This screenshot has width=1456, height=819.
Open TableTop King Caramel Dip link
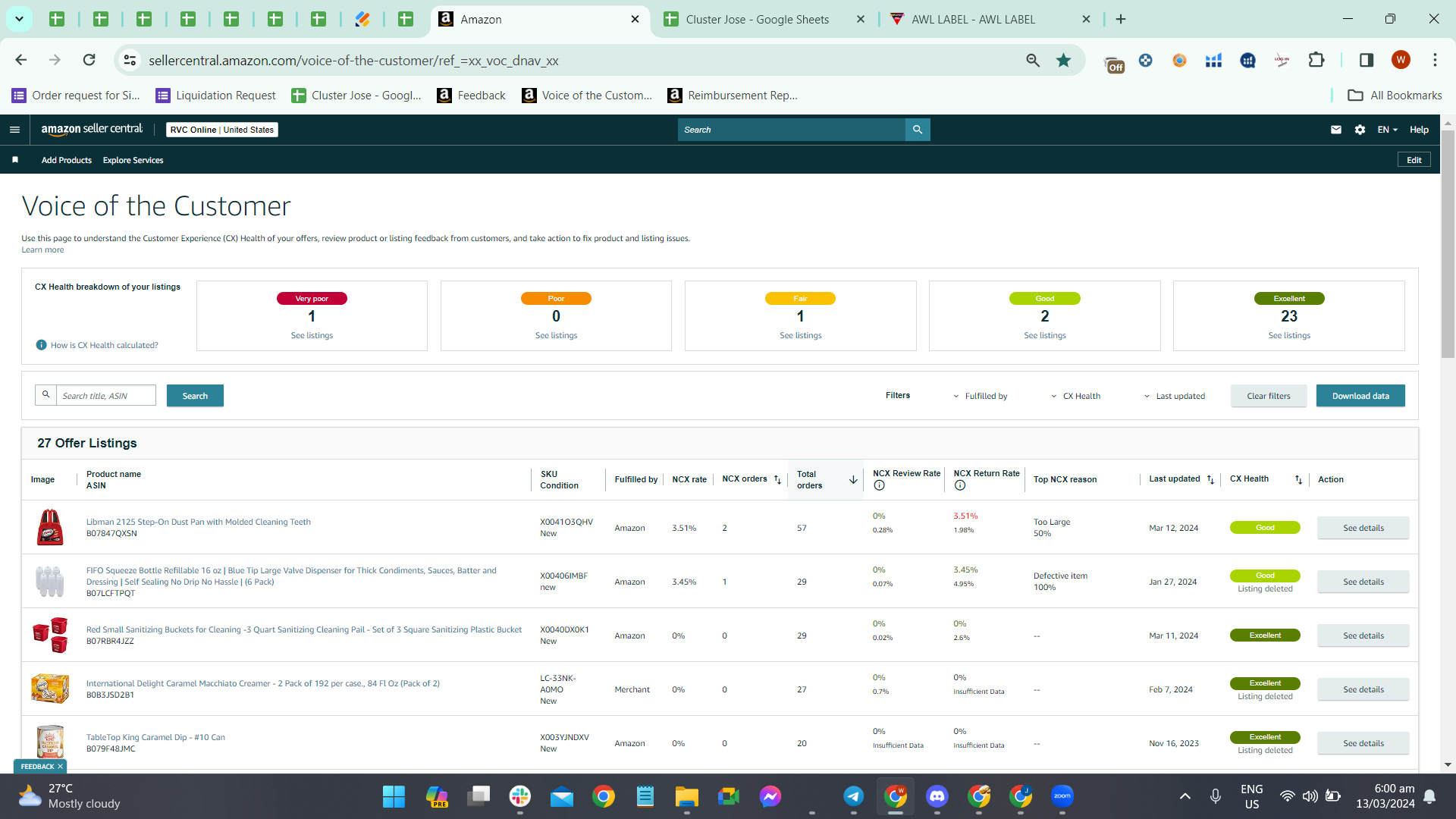click(x=155, y=737)
